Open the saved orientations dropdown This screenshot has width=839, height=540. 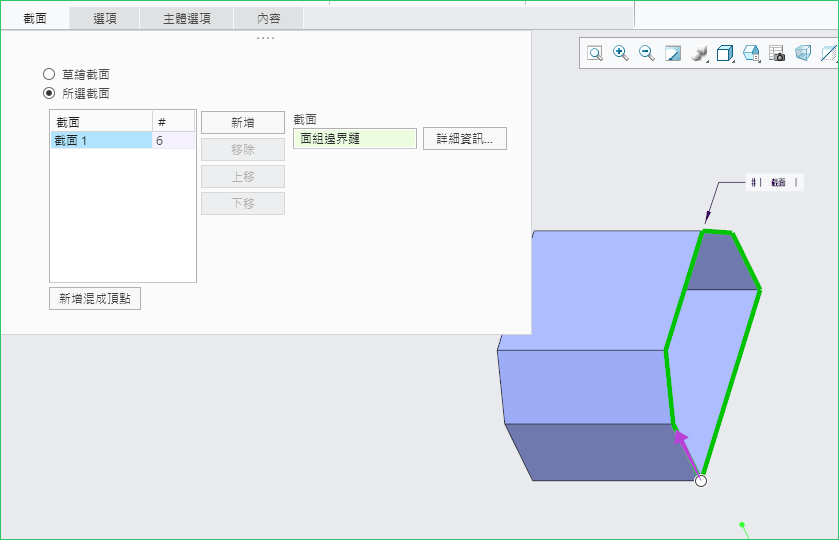point(752,54)
